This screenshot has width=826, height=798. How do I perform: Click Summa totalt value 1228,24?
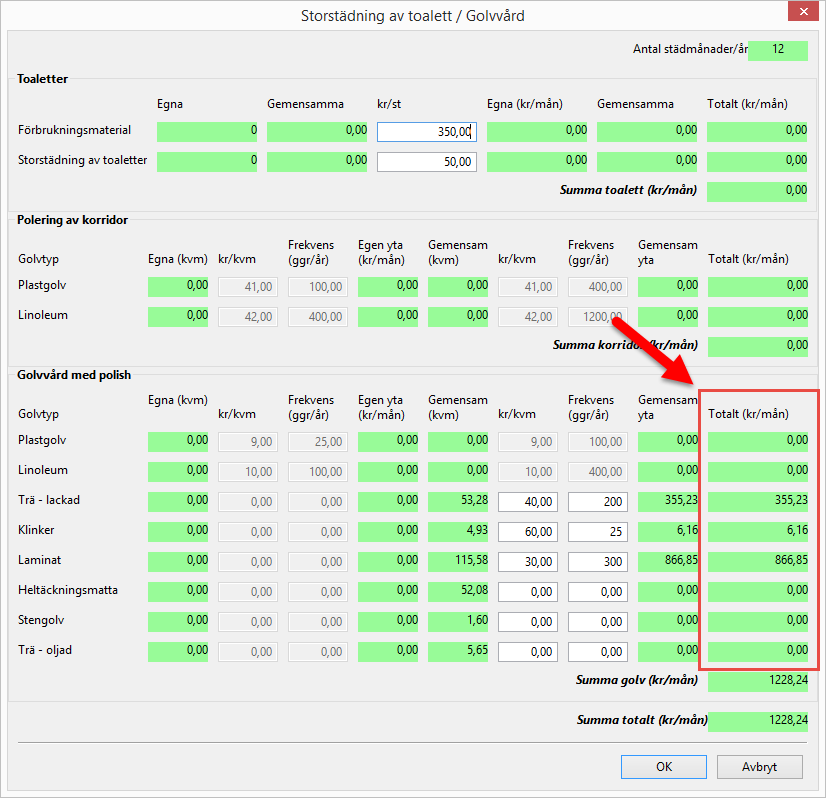click(x=757, y=721)
